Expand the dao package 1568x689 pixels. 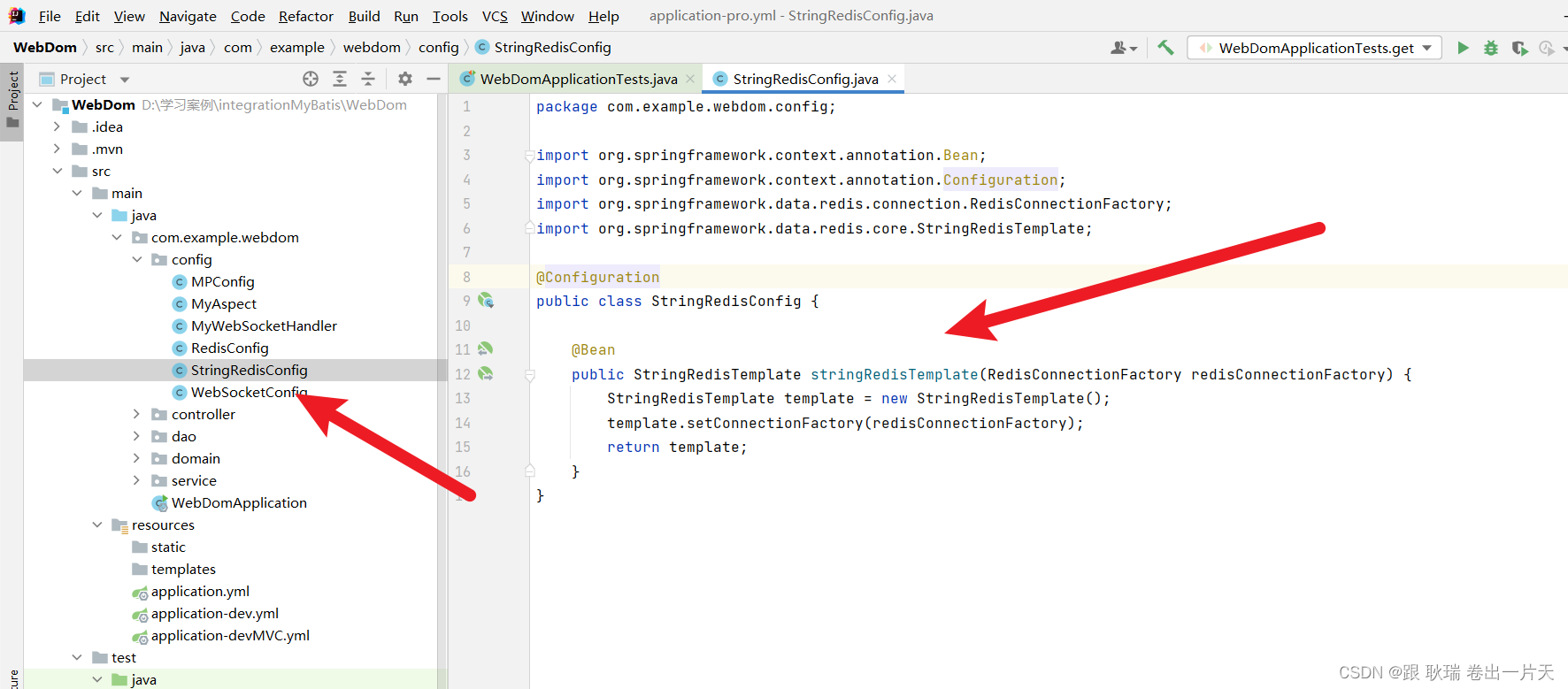coord(136,436)
